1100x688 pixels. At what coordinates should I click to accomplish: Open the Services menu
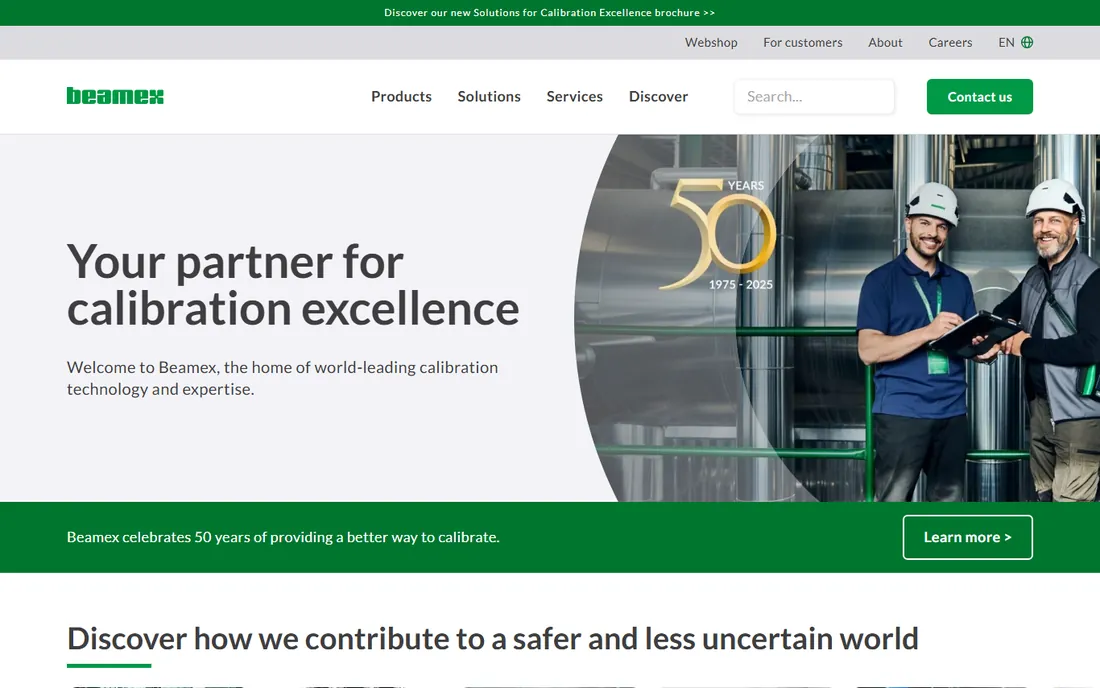[x=575, y=96]
